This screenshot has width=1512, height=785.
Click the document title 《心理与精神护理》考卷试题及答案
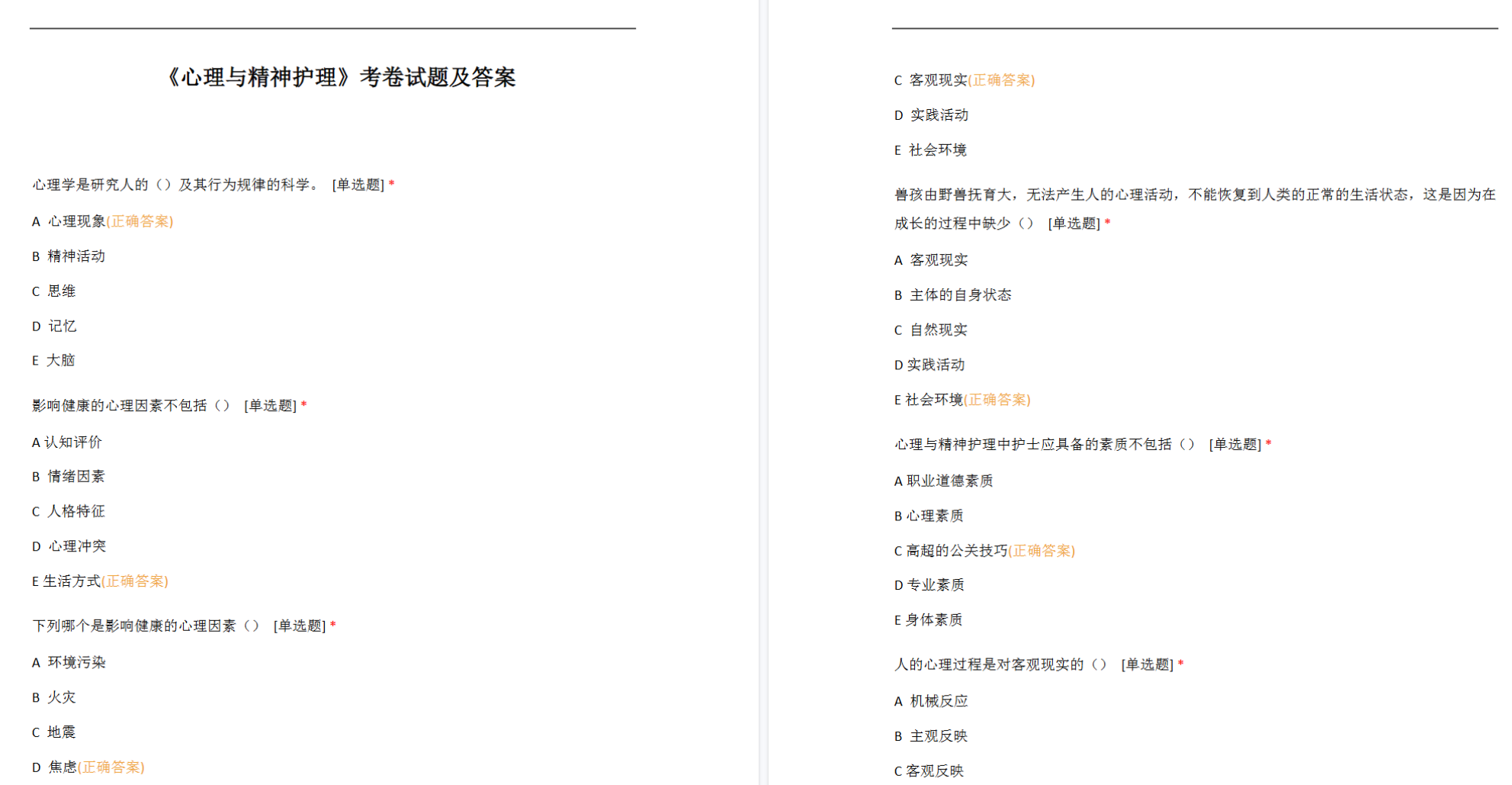pos(340,77)
